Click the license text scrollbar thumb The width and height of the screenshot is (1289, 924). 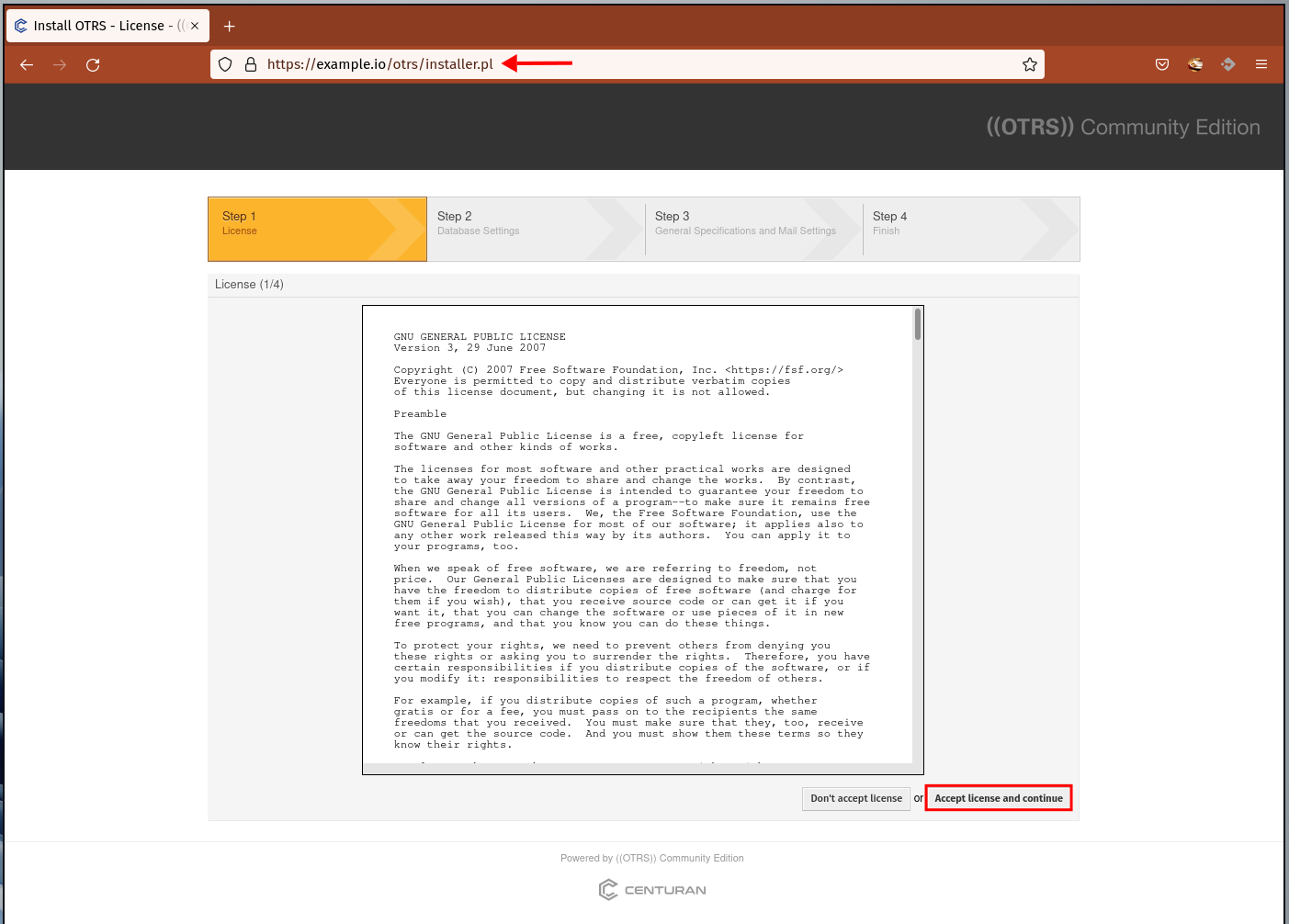coord(917,324)
